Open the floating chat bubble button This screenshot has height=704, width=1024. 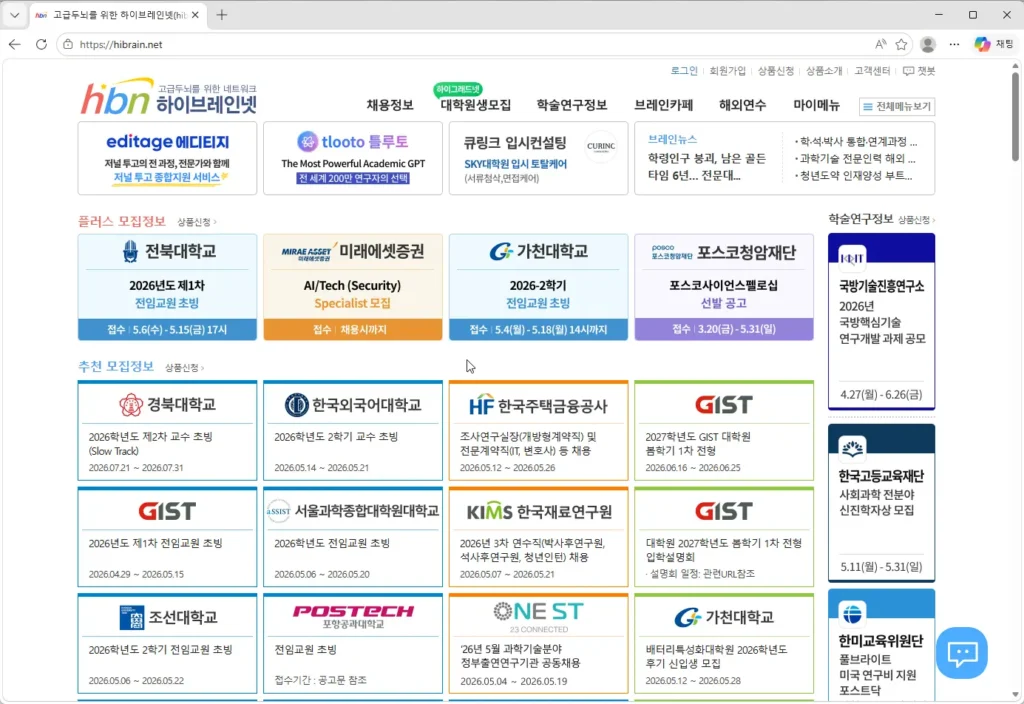point(962,653)
